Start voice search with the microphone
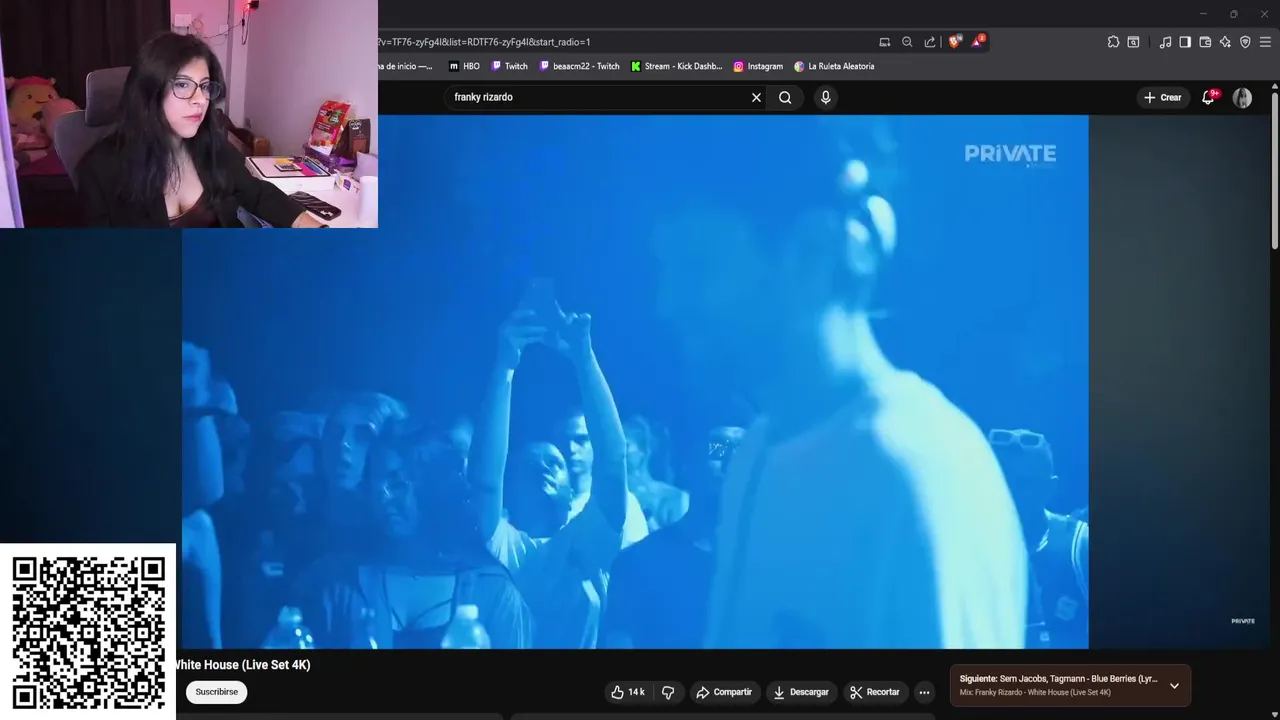The height and width of the screenshot is (720, 1280). (x=825, y=97)
